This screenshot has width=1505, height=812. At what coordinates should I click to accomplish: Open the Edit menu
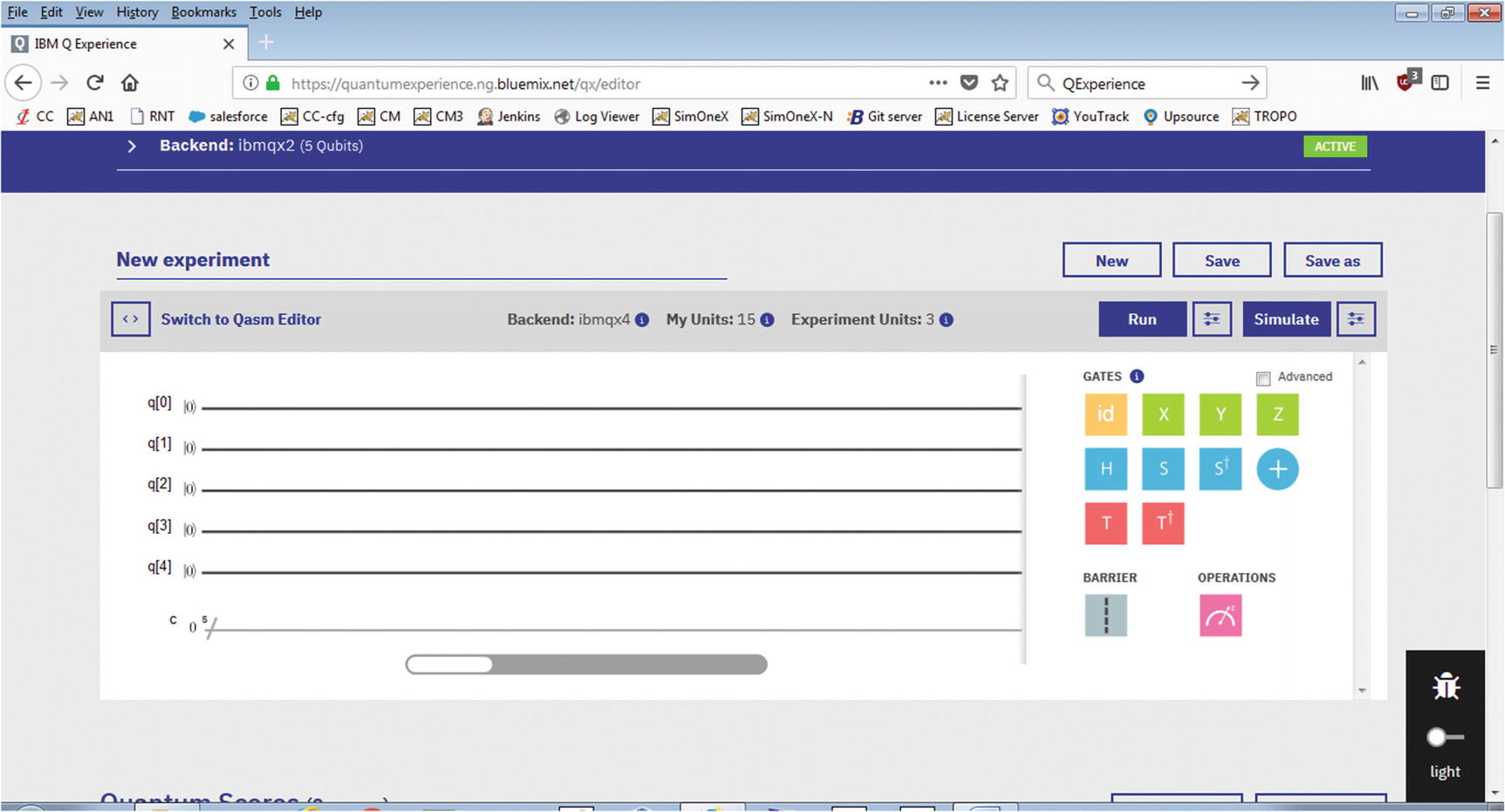[51, 12]
